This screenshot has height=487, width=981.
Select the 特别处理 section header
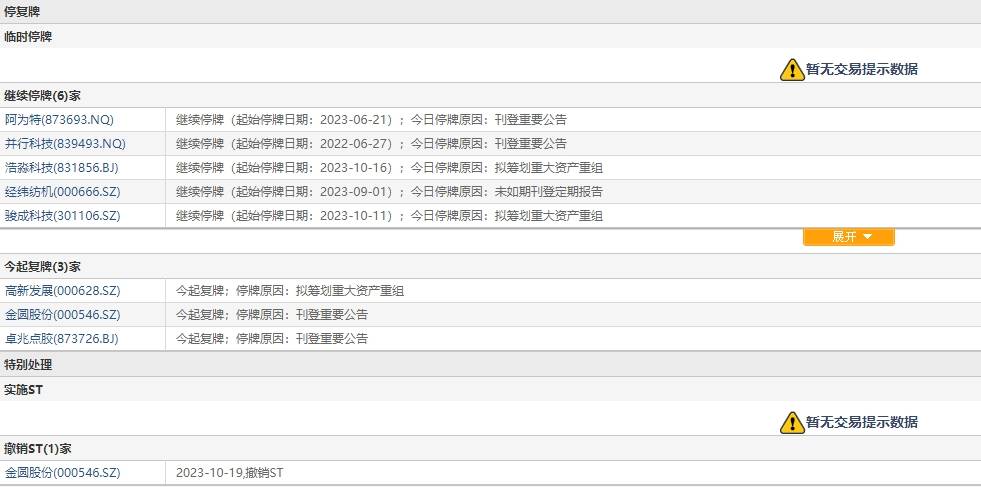(28, 364)
